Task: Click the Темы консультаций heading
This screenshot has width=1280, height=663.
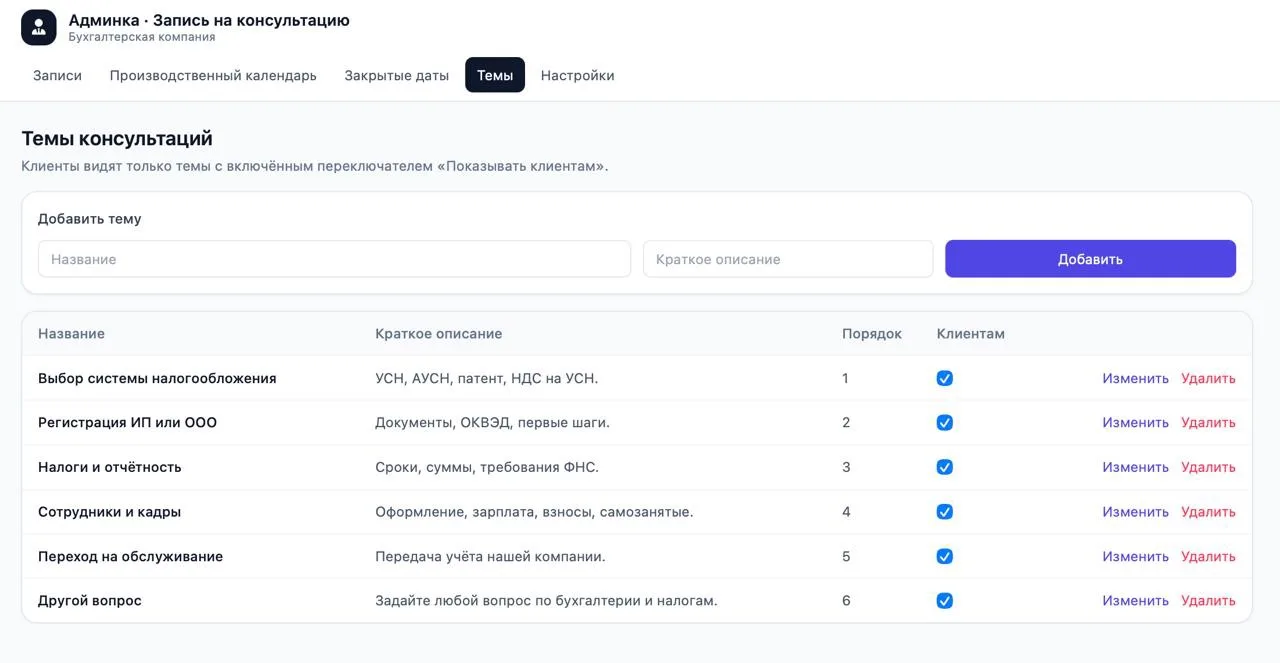Action: click(117, 139)
